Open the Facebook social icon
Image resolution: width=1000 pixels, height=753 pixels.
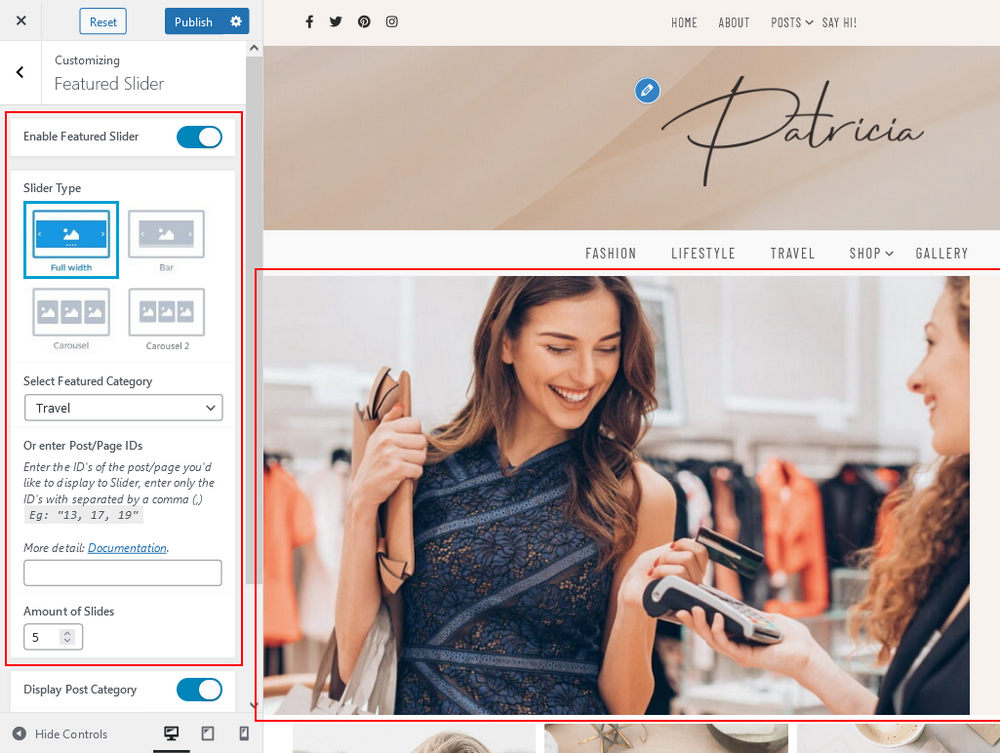point(309,22)
